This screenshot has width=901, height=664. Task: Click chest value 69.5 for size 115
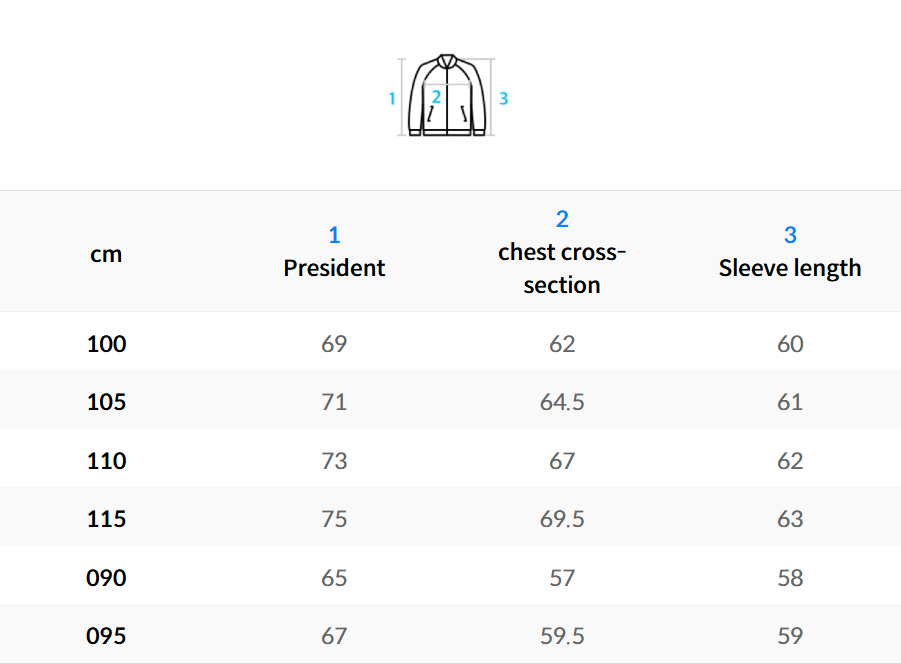[x=562, y=519]
